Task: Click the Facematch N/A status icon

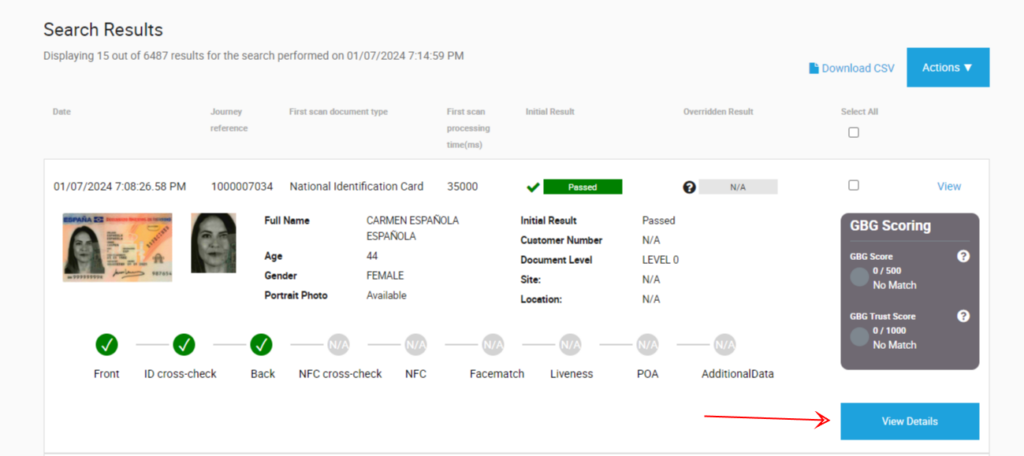Action: (x=493, y=345)
